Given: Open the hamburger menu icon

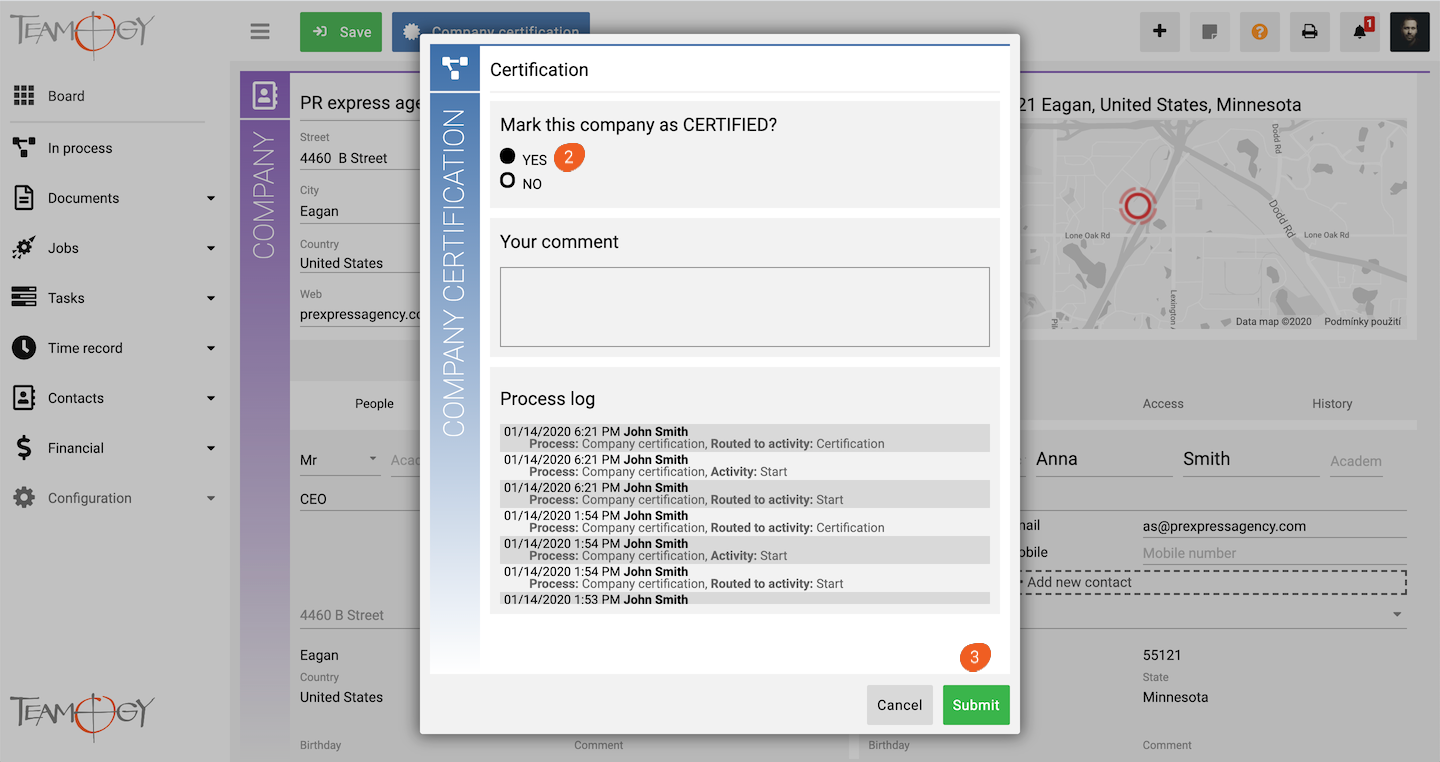Looking at the screenshot, I should coord(260,32).
